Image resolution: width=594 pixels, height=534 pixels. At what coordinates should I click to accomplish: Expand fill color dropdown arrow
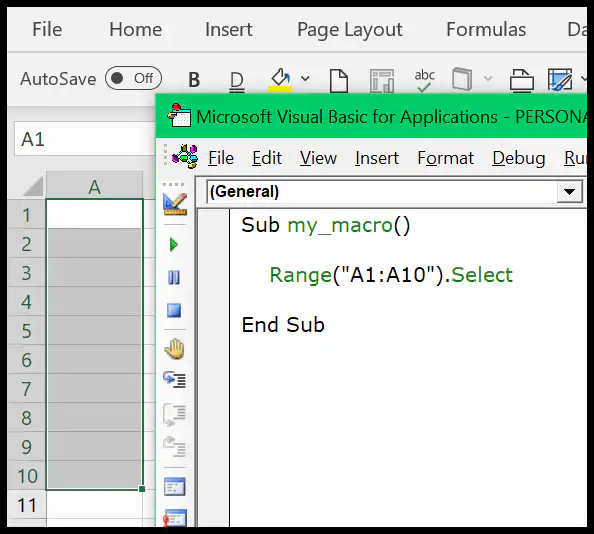tap(305, 78)
